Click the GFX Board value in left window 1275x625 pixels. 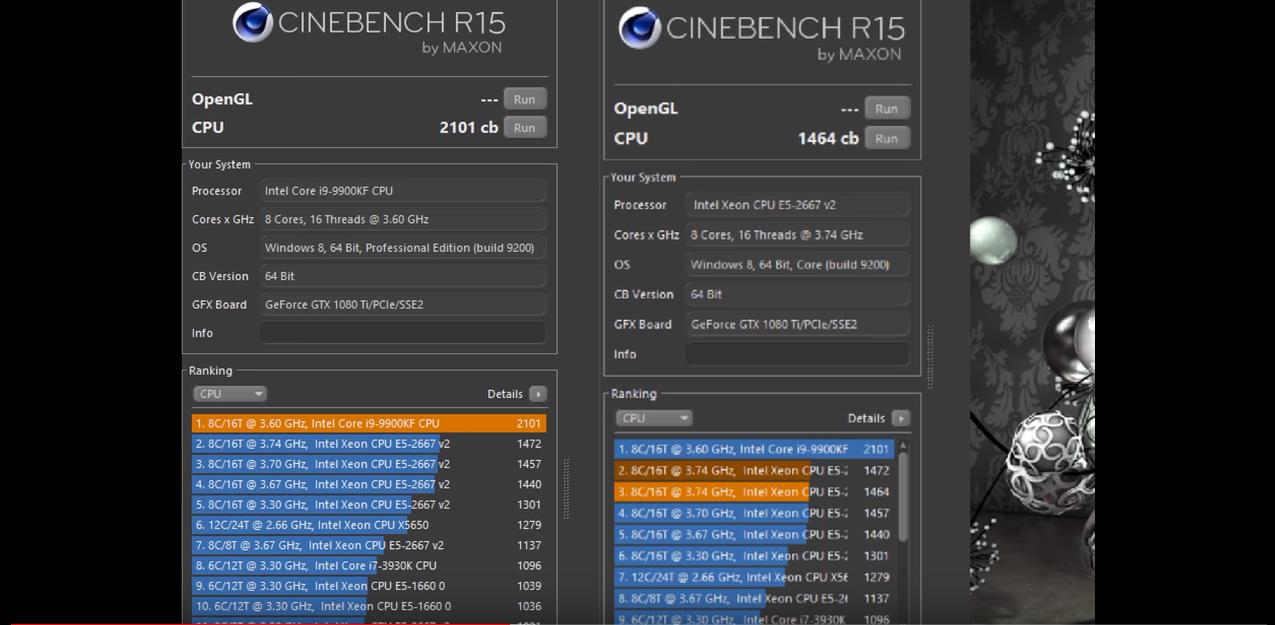tap(403, 304)
